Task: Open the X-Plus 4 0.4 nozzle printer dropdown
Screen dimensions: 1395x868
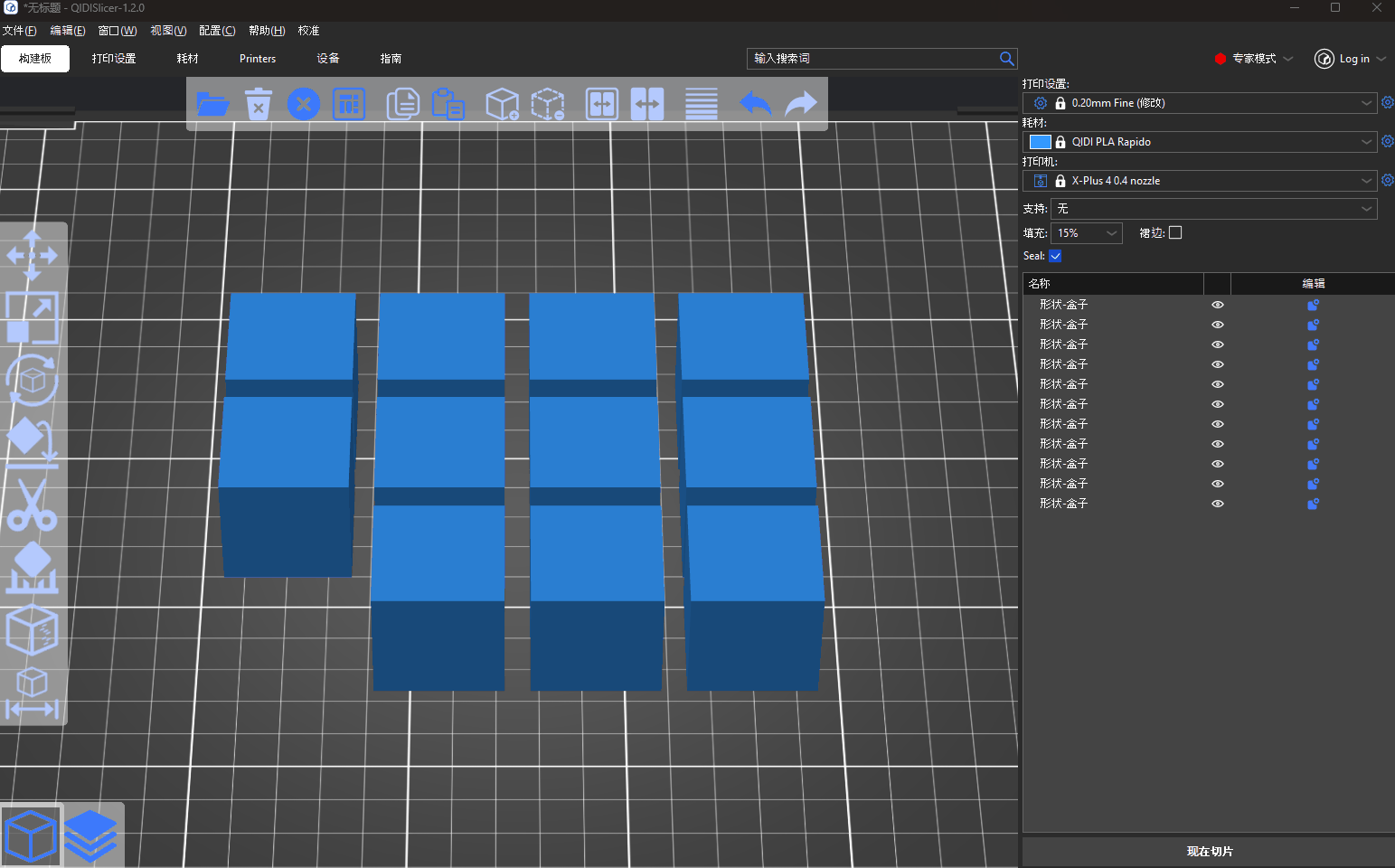Action: click(x=1200, y=181)
